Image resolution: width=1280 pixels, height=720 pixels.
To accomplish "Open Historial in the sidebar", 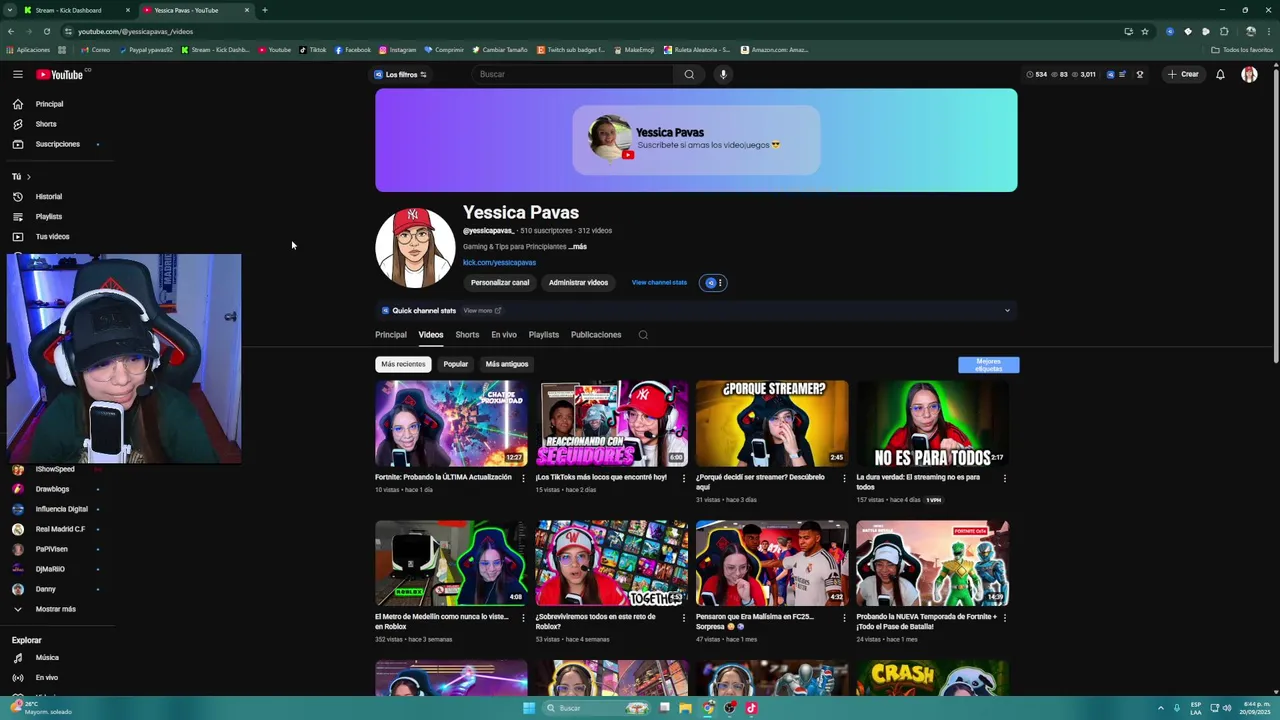I will click(49, 197).
